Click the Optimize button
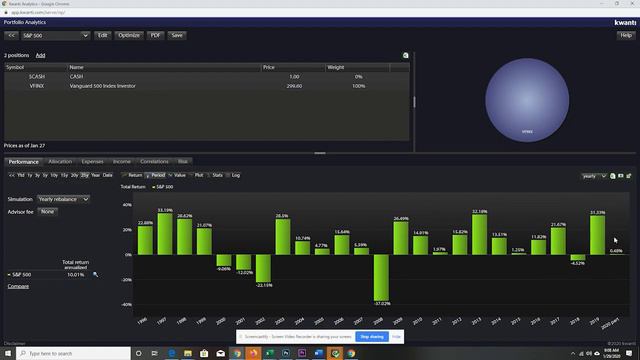 click(x=129, y=36)
